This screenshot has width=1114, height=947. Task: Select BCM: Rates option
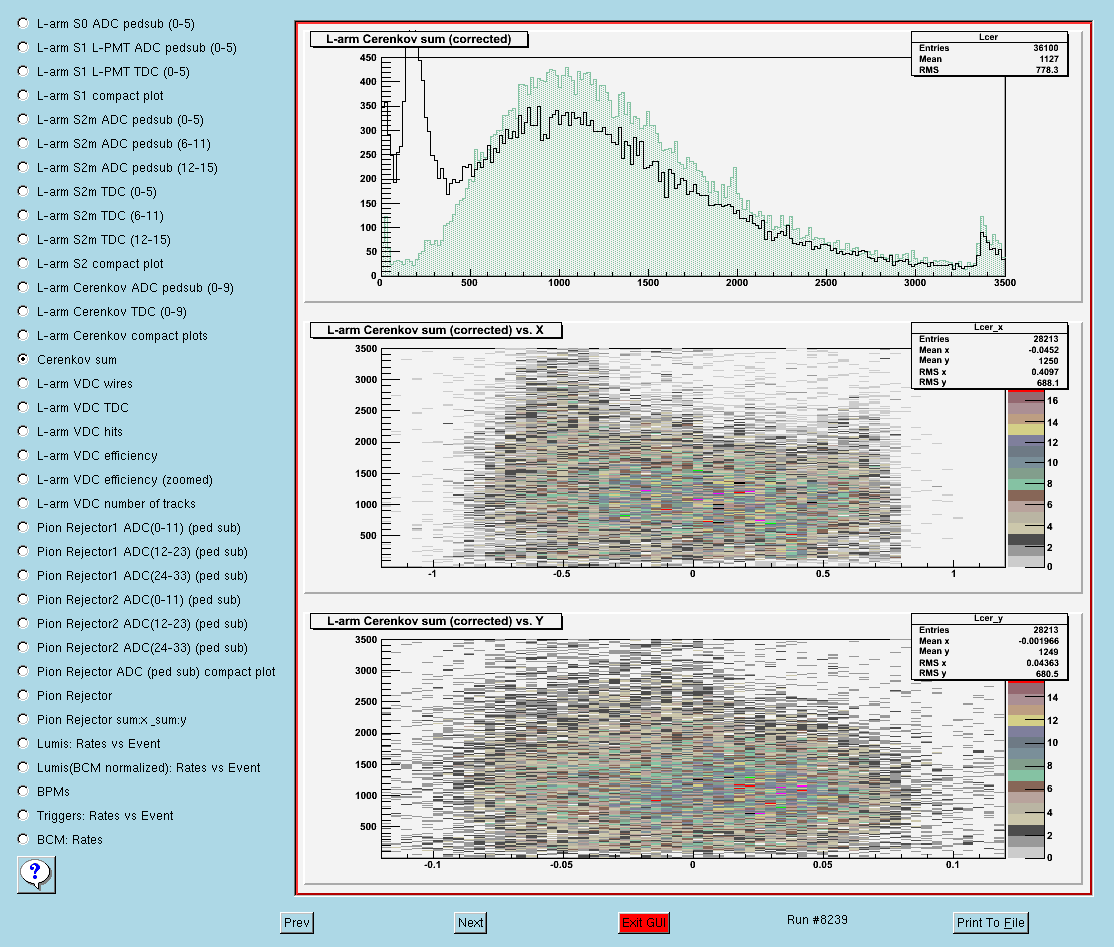tap(23, 839)
